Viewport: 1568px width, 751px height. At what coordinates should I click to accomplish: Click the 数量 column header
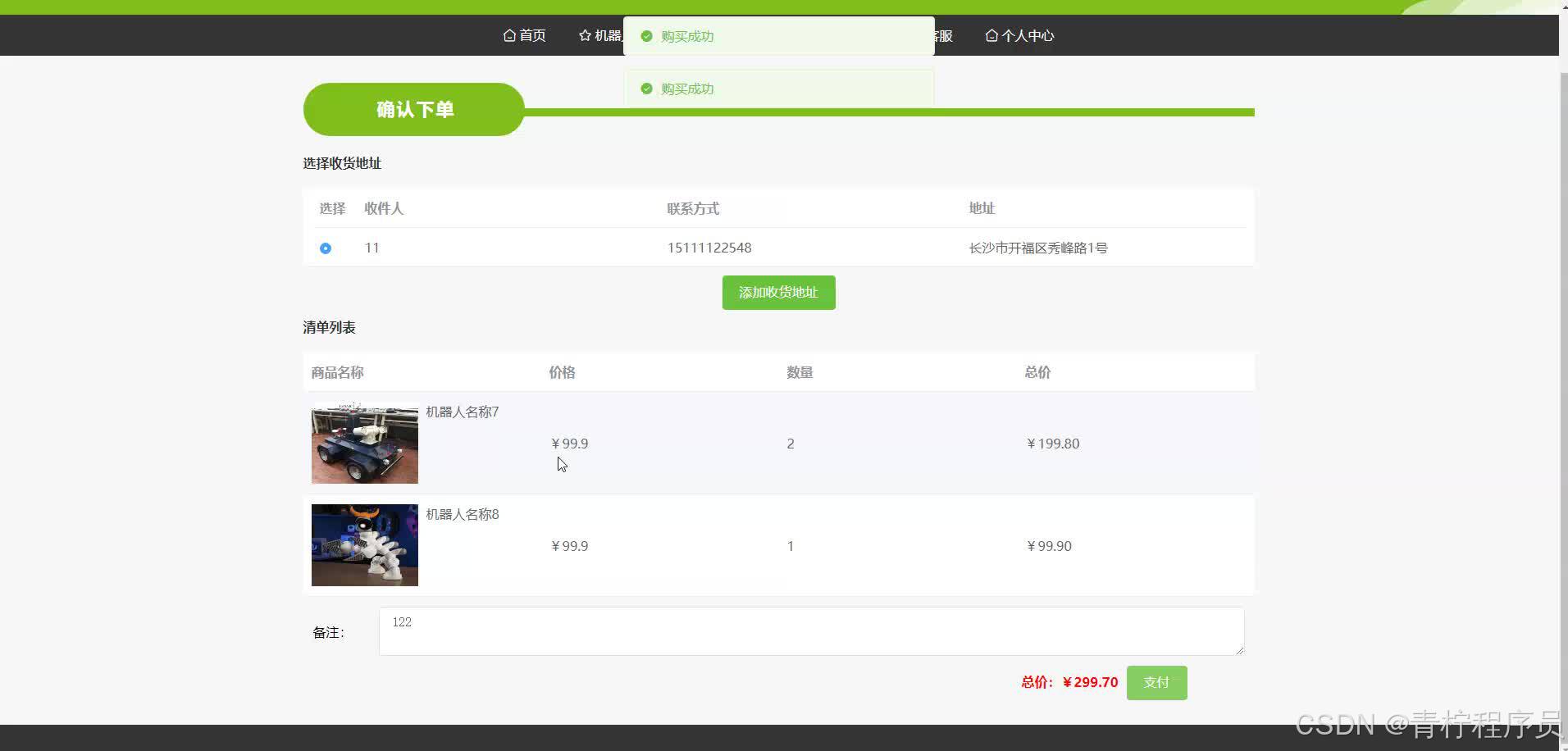800,372
